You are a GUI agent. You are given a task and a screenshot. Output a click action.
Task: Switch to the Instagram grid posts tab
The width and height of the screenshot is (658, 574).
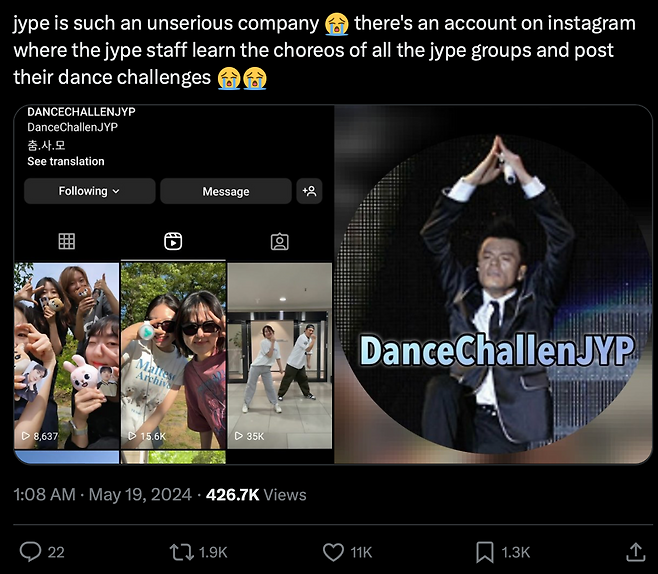click(67, 241)
